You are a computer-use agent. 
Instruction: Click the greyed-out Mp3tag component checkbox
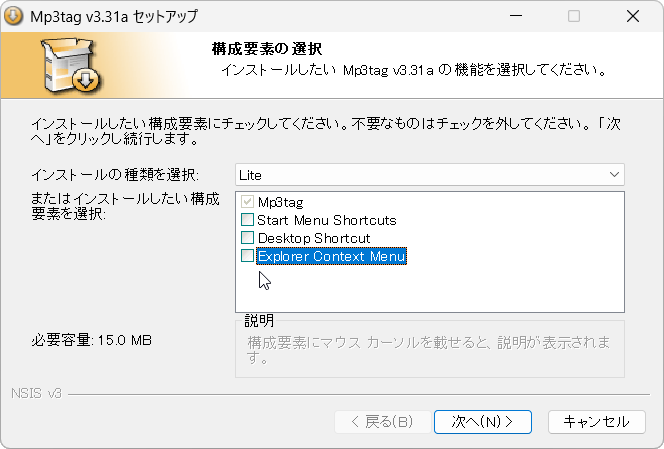pos(247,202)
